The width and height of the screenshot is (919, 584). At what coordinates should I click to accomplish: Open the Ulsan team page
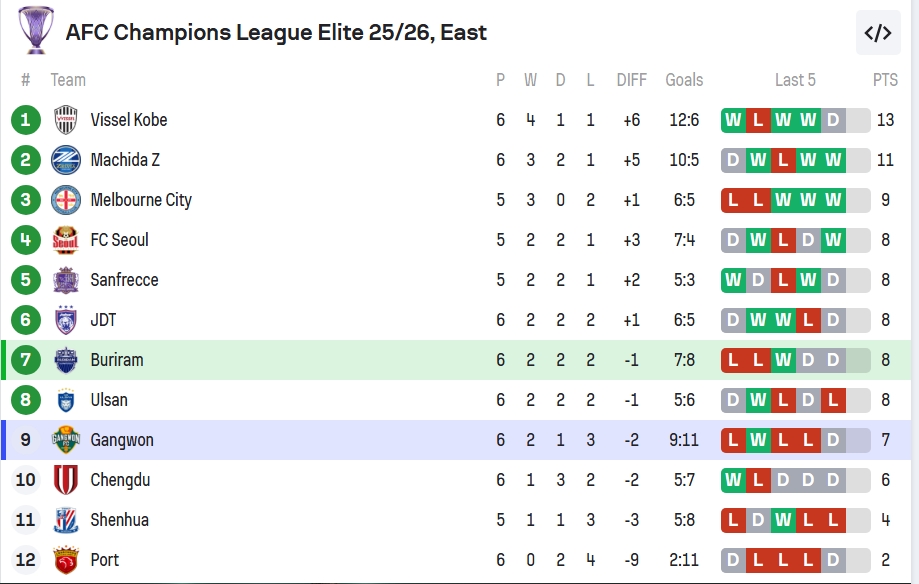109,400
